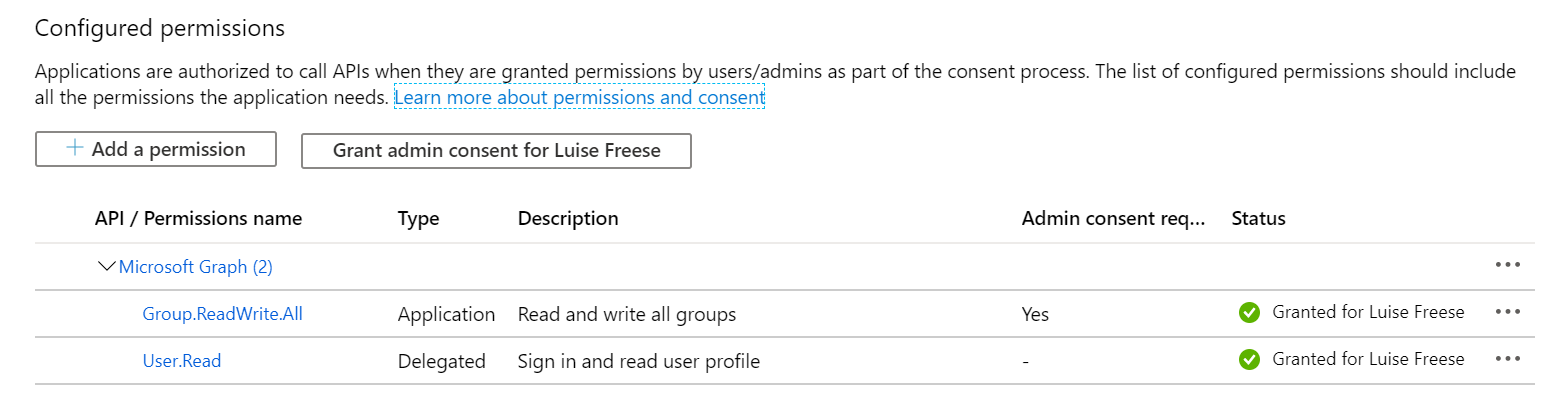1564x411 pixels.
Task: Click the Status column header
Action: [x=1258, y=218]
